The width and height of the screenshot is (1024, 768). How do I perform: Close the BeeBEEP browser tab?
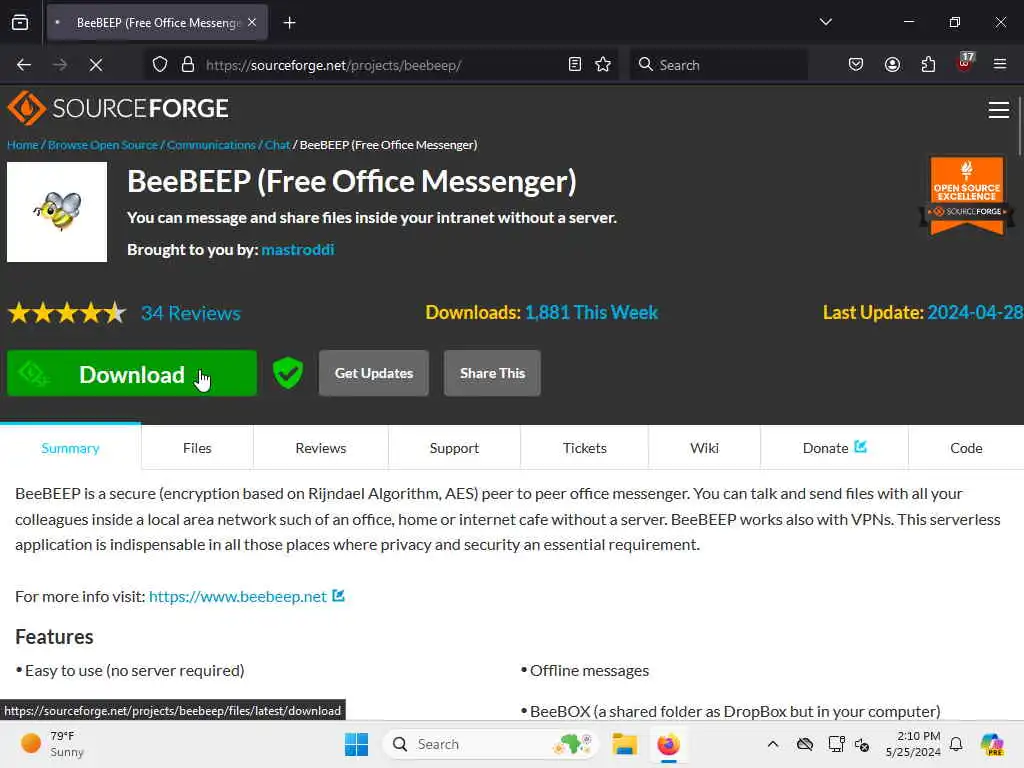tap(252, 23)
